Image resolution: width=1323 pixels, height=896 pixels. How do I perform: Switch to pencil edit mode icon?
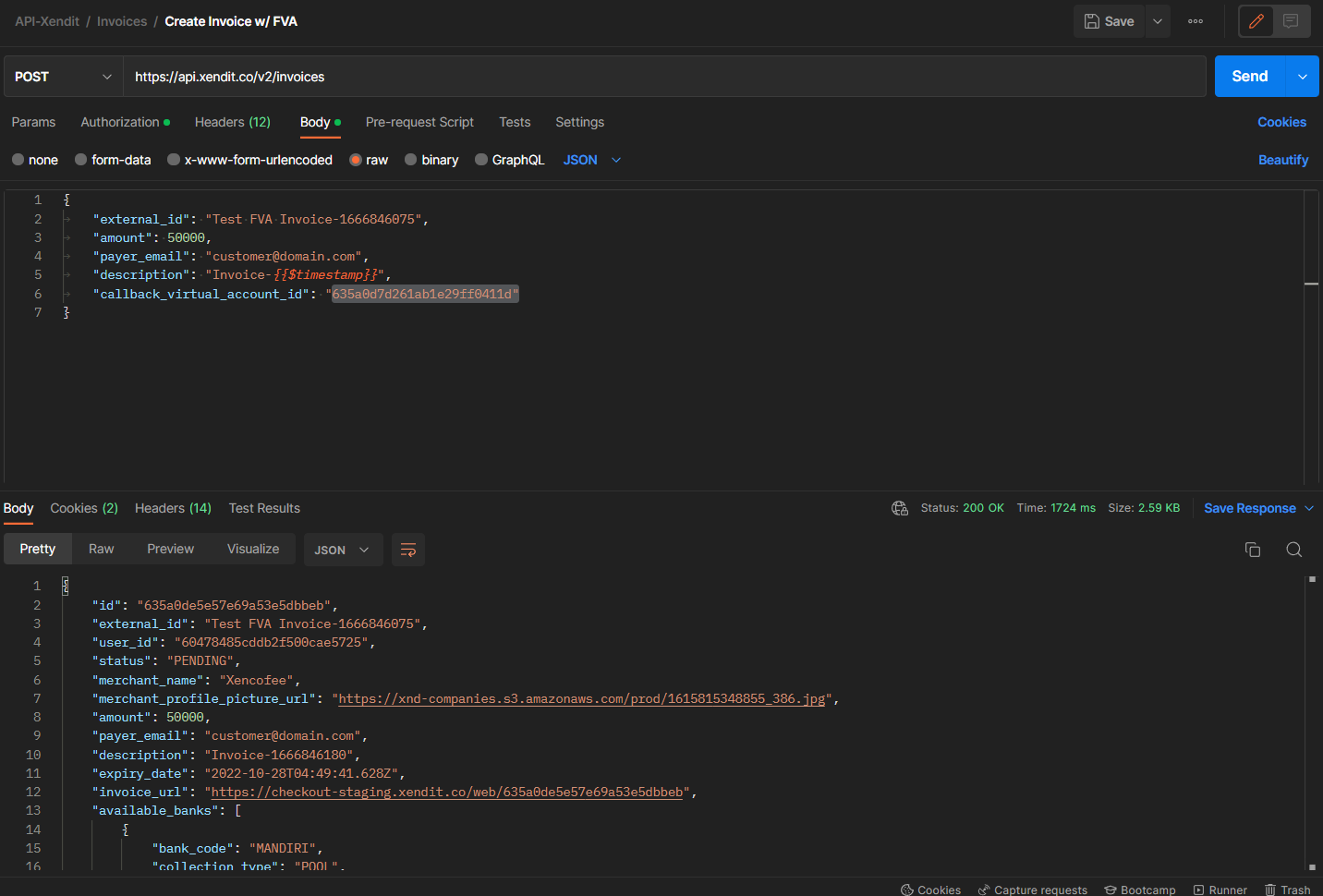(x=1256, y=21)
